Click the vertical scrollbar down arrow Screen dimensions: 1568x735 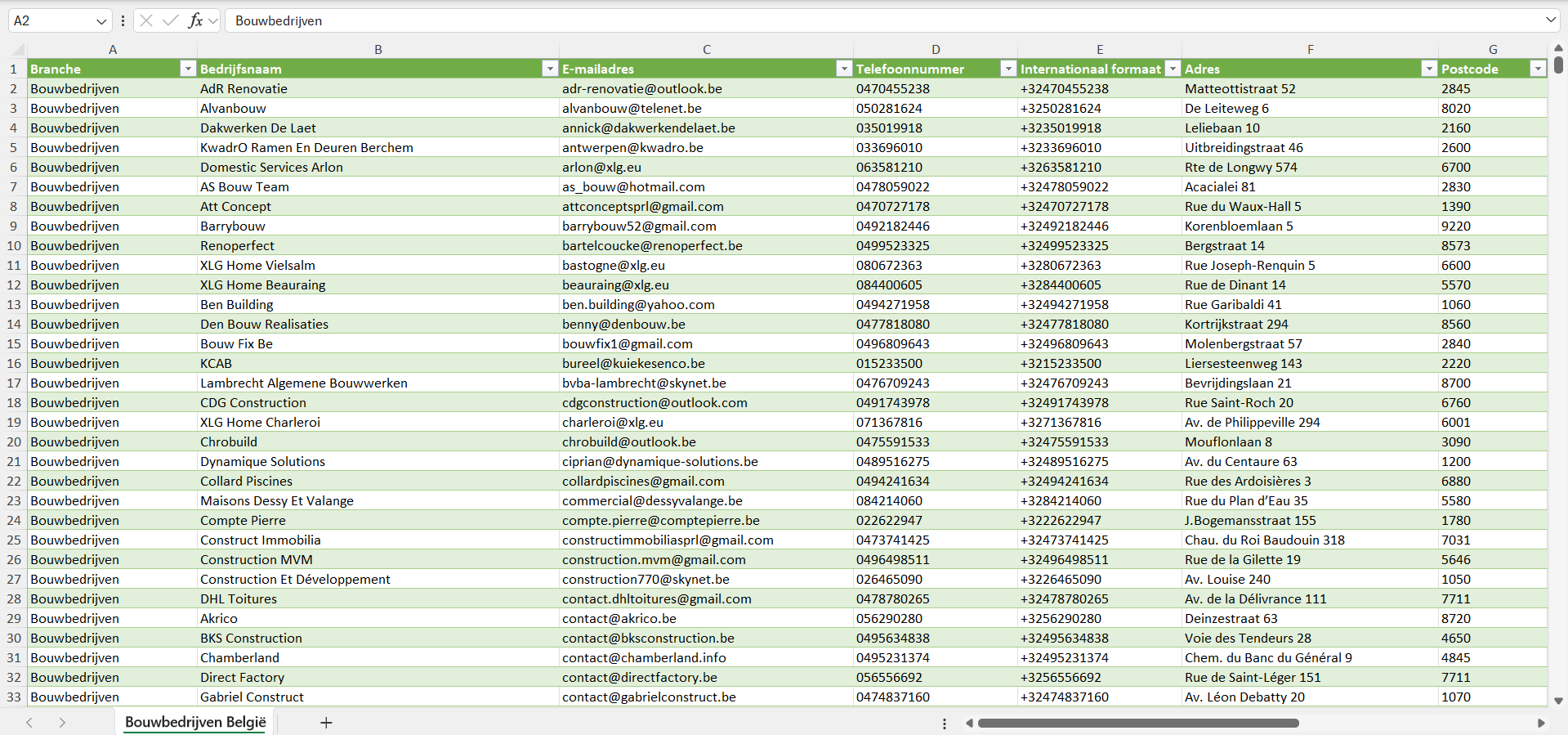(1558, 701)
